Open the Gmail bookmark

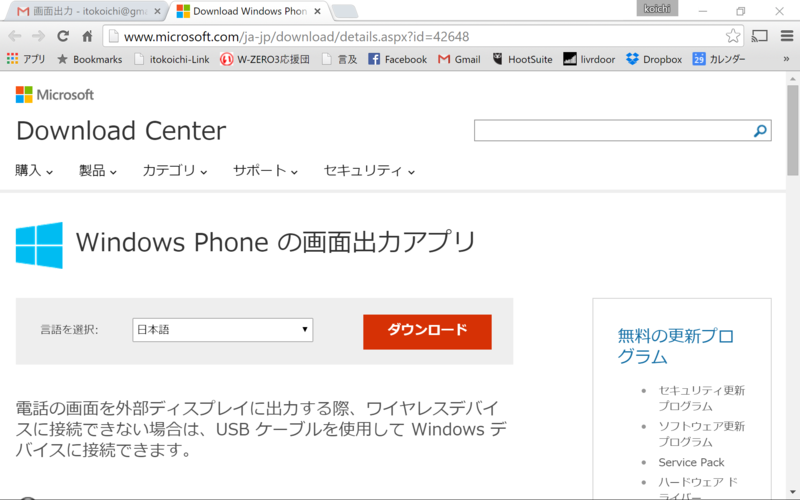tap(459, 59)
